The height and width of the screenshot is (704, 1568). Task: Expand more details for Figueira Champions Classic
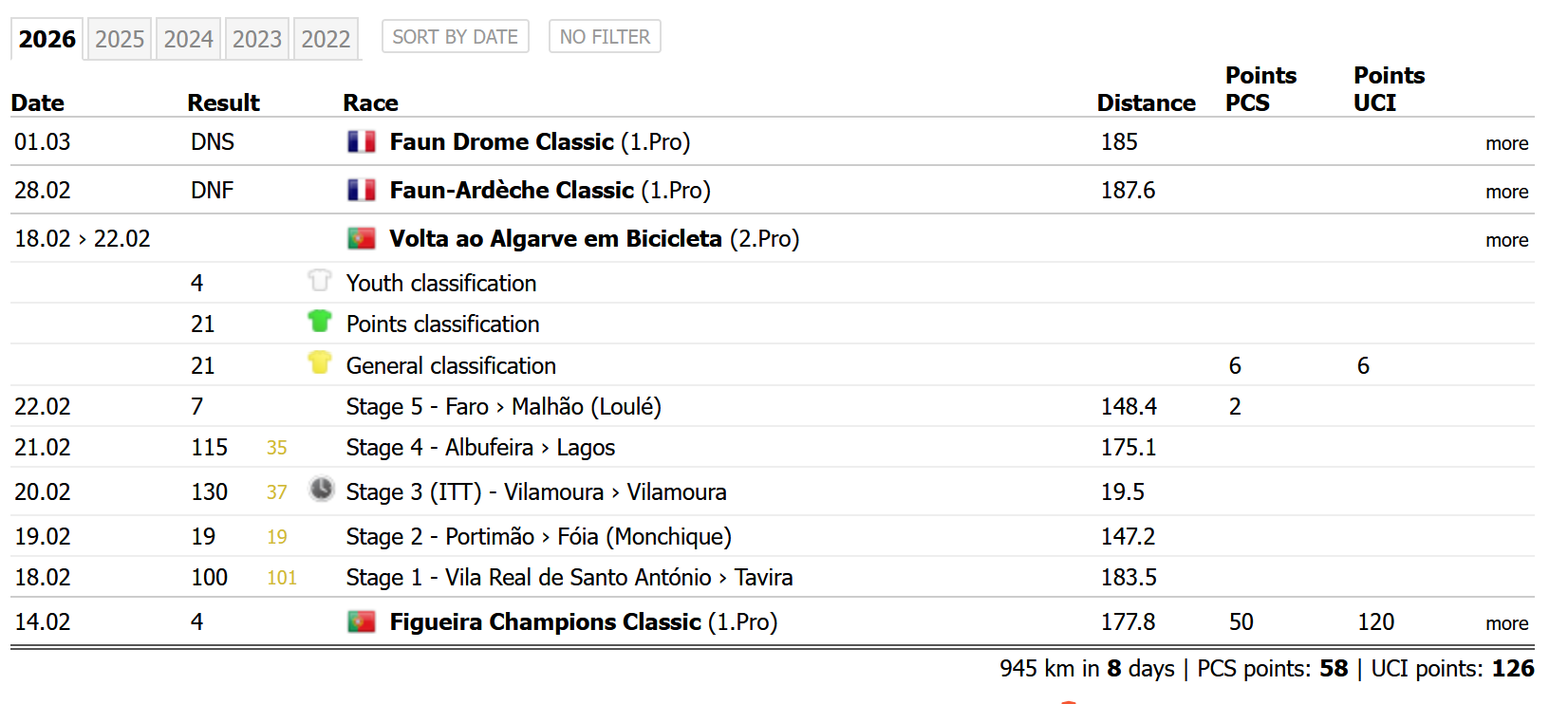[1506, 623]
